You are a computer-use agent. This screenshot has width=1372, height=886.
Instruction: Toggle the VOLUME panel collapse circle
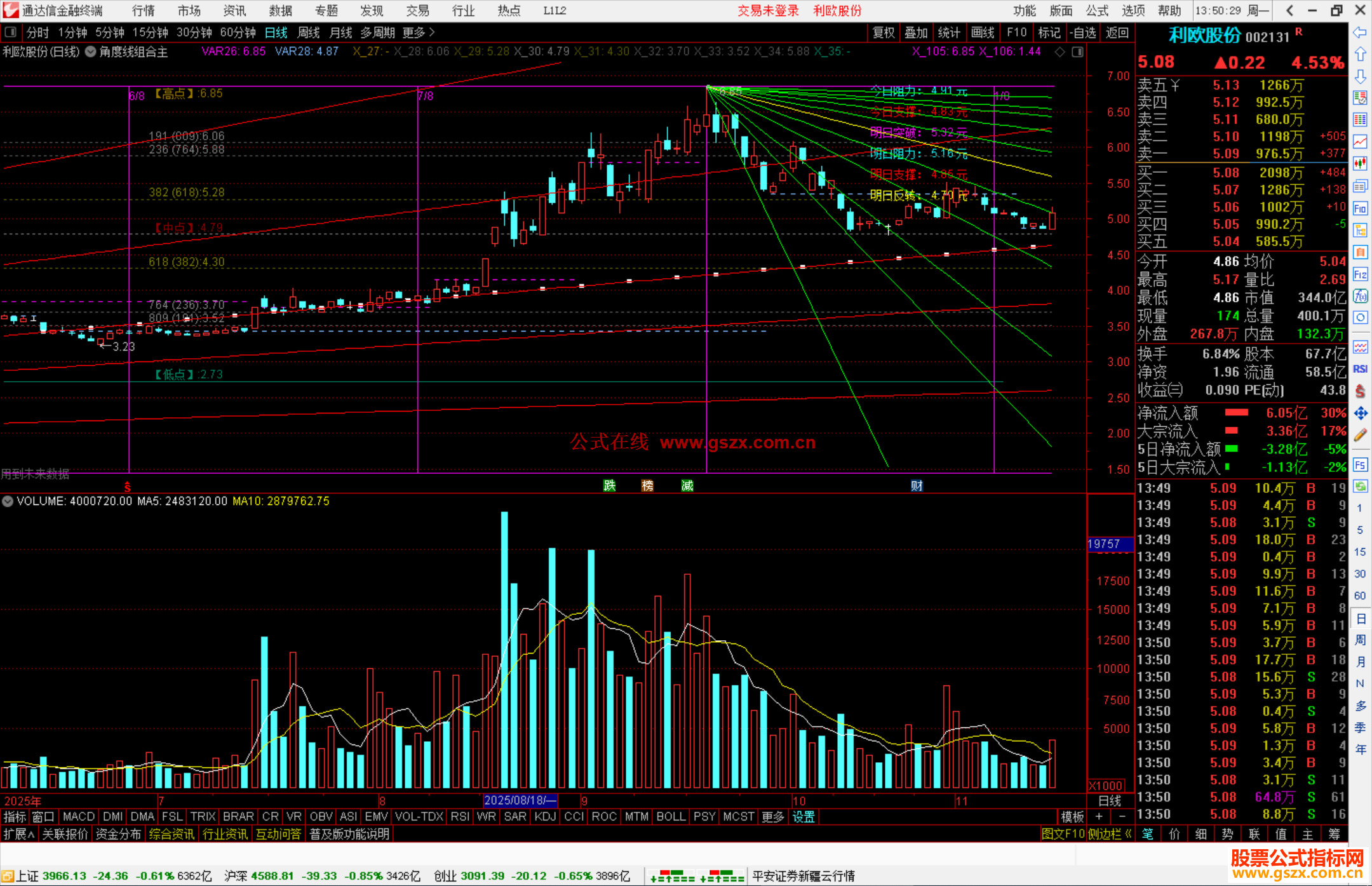click(8, 501)
